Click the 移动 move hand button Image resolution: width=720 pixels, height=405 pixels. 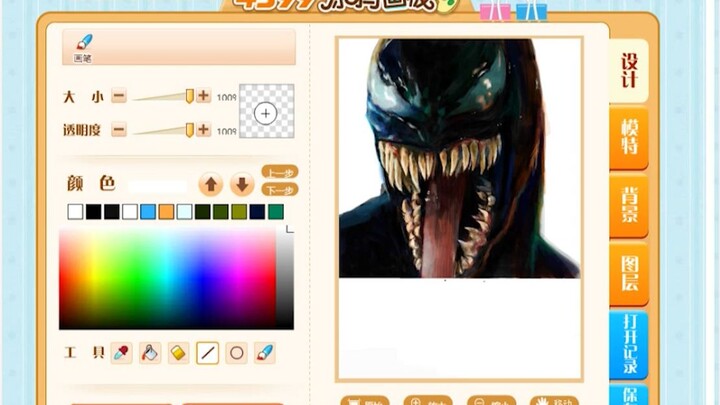point(554,400)
